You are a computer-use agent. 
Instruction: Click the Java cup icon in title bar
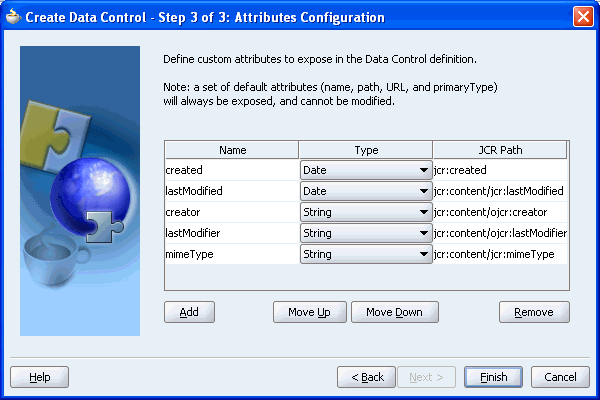(x=13, y=16)
